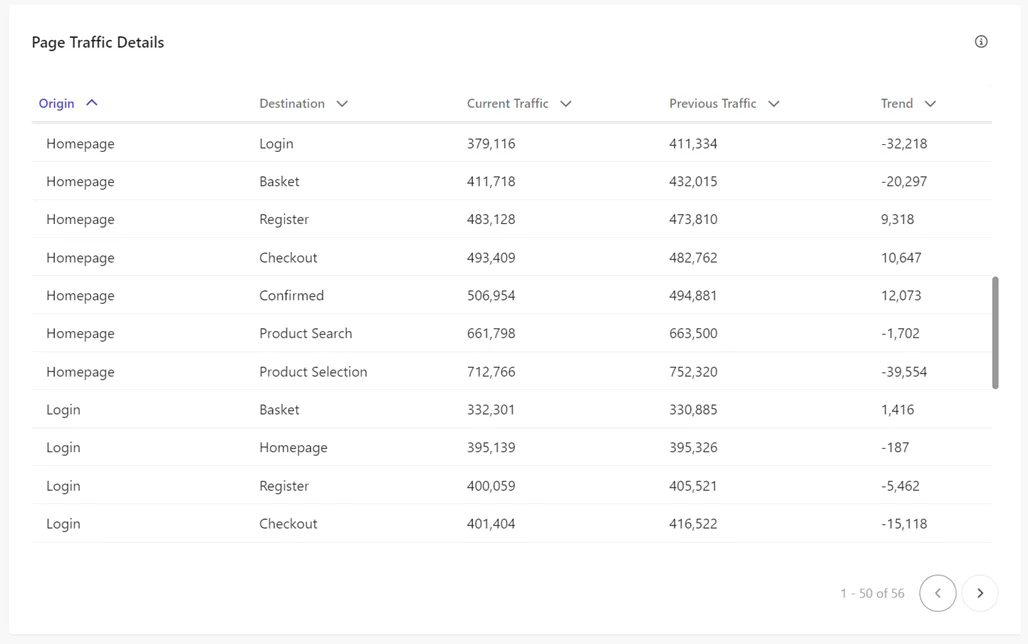This screenshot has height=644, width=1028.
Task: Click trend value -187
Action: pos(895,448)
